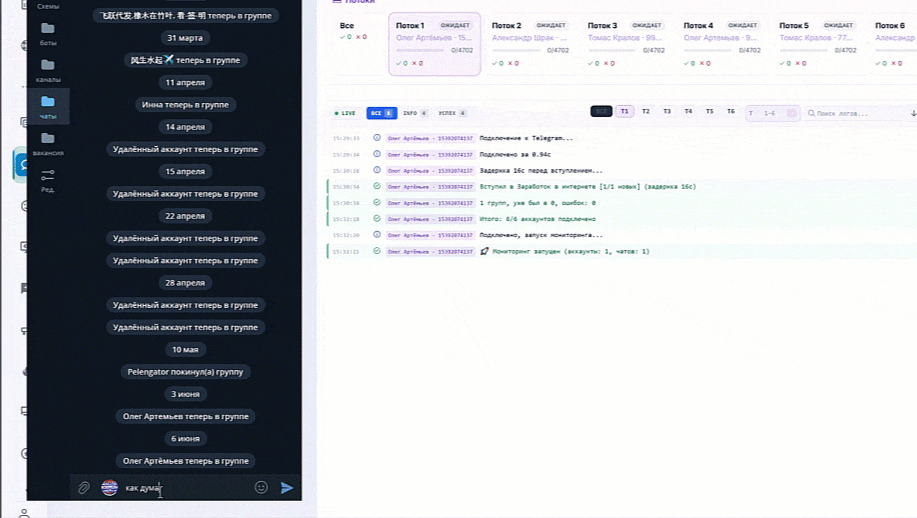
Task: Click account tag on 'Мониторинг запущен' row
Action: (430, 251)
